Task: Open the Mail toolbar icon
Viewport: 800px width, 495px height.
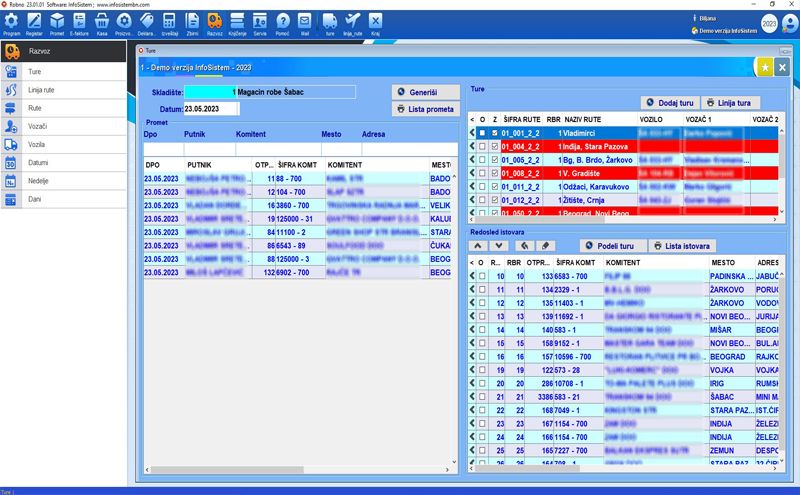Action: pos(305,24)
